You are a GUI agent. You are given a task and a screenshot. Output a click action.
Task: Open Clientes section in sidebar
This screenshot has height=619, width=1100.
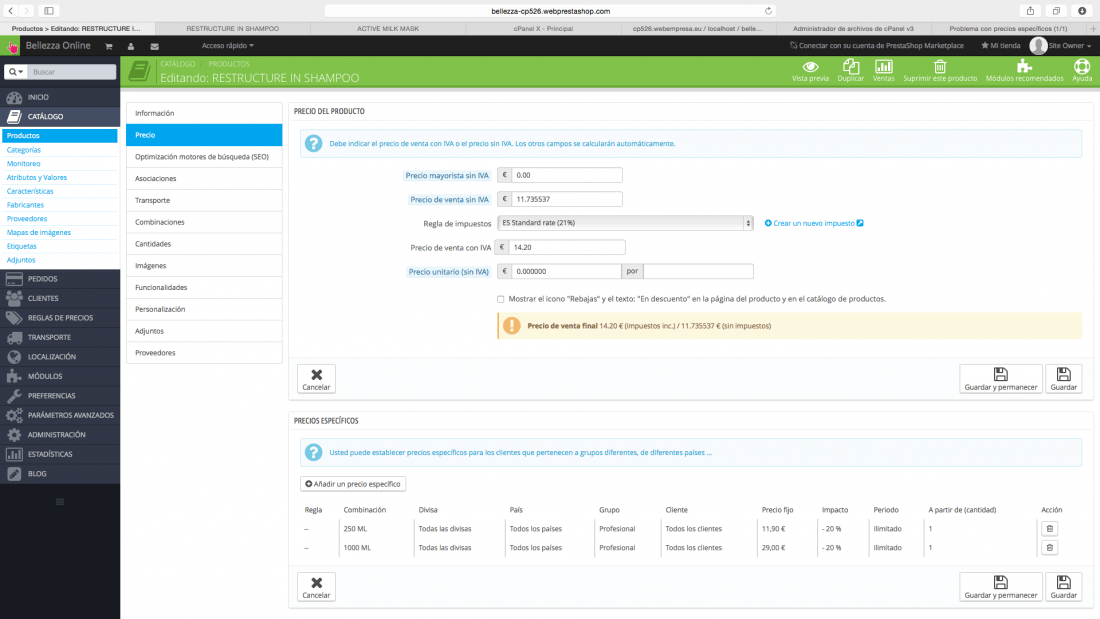(x=60, y=298)
